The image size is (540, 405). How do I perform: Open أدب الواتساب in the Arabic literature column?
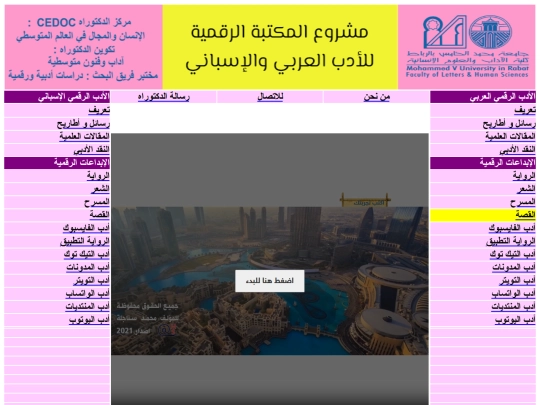513,293
